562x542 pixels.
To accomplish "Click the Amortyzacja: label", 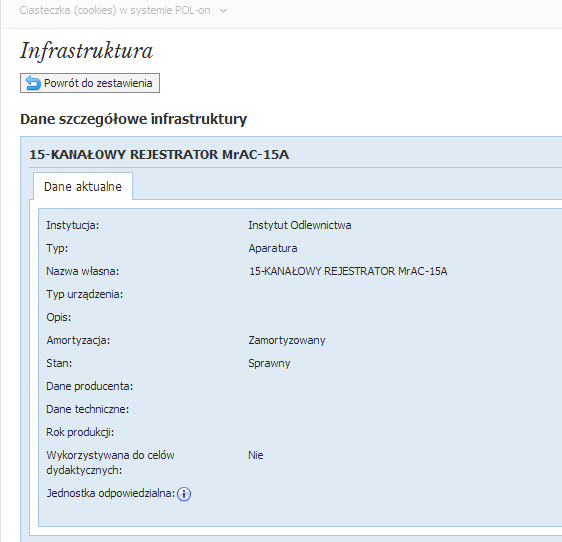I will pyautogui.click(x=78, y=340).
